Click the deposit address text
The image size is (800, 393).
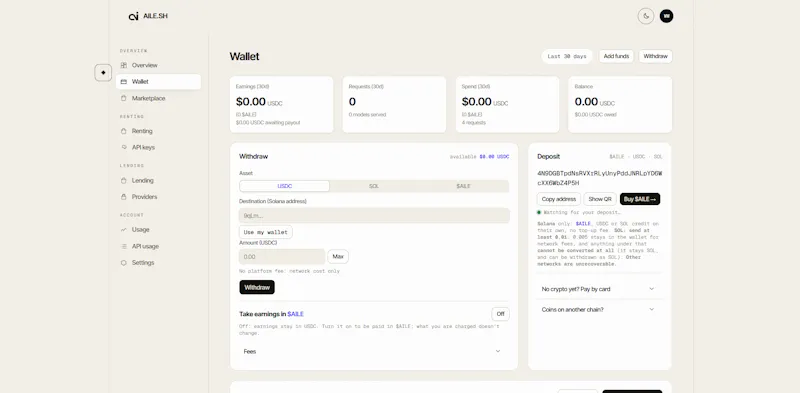pos(599,178)
